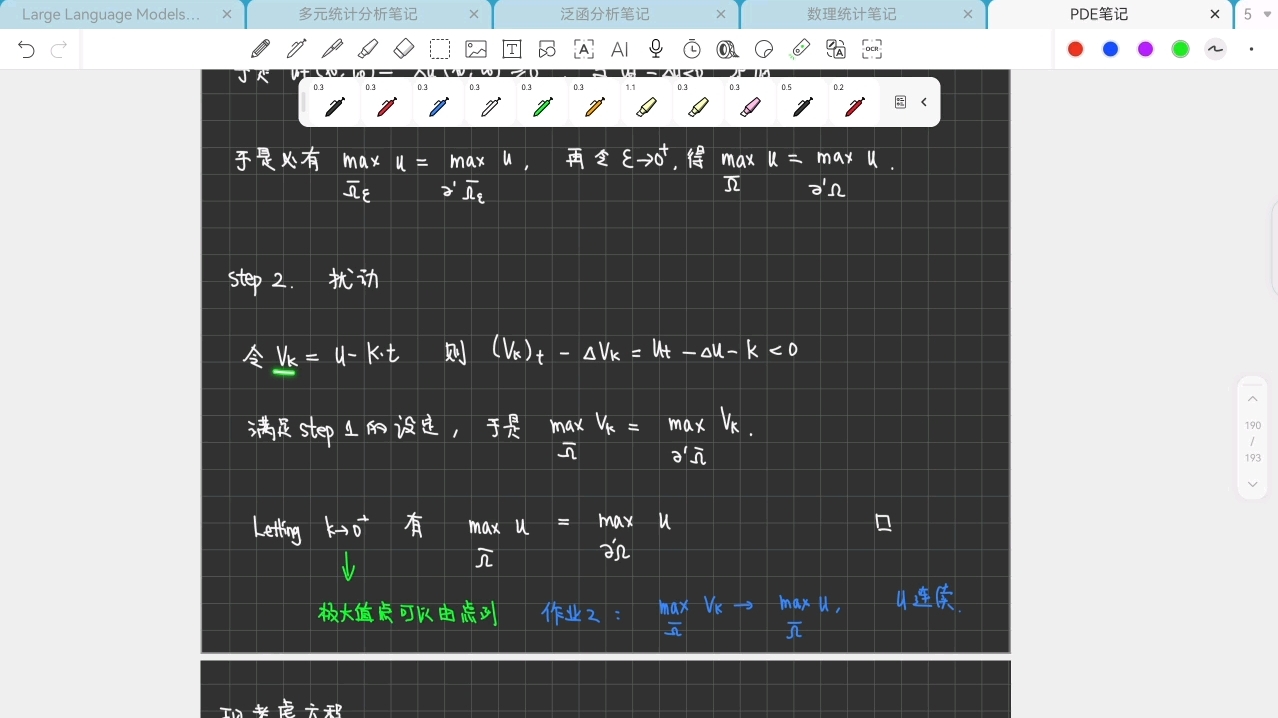
Task: Pick the purple ink color
Action: click(1146, 49)
